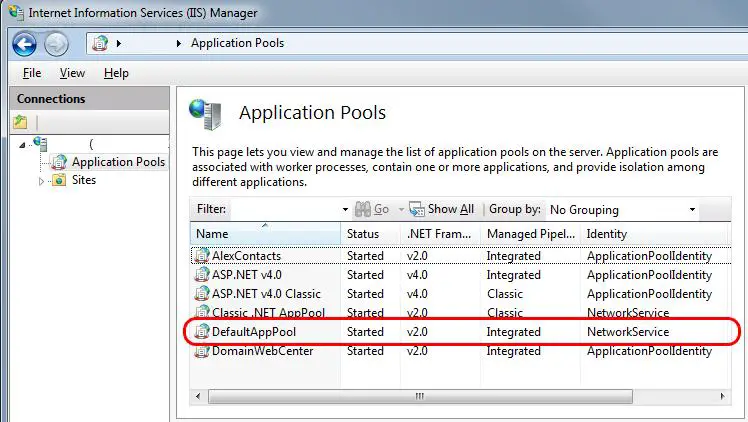
Task: Click the Filter text input field
Action: [285, 209]
